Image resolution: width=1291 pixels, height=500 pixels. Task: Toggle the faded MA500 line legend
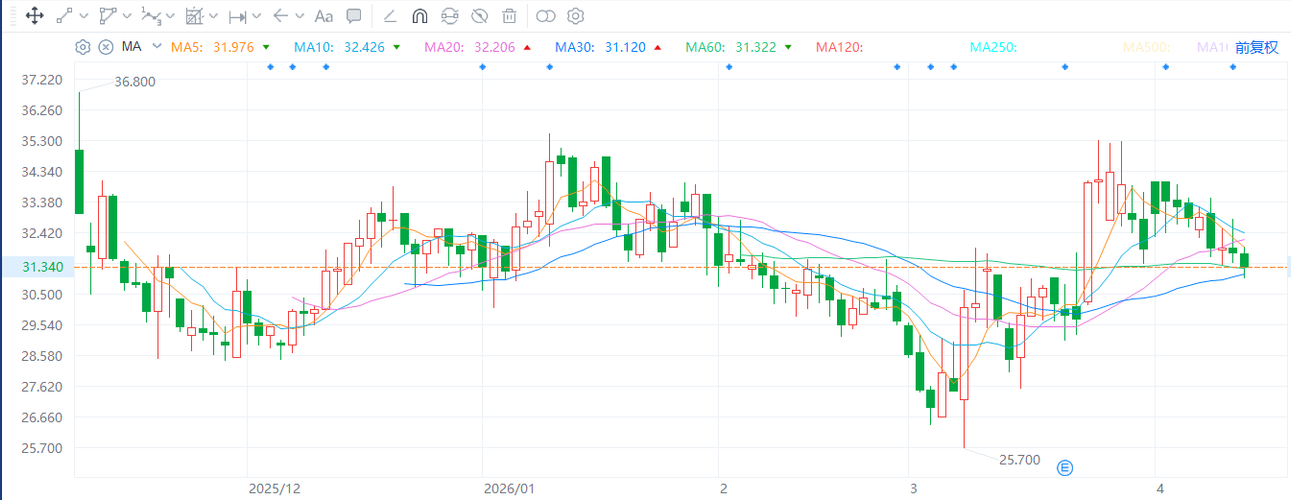pos(1148,47)
